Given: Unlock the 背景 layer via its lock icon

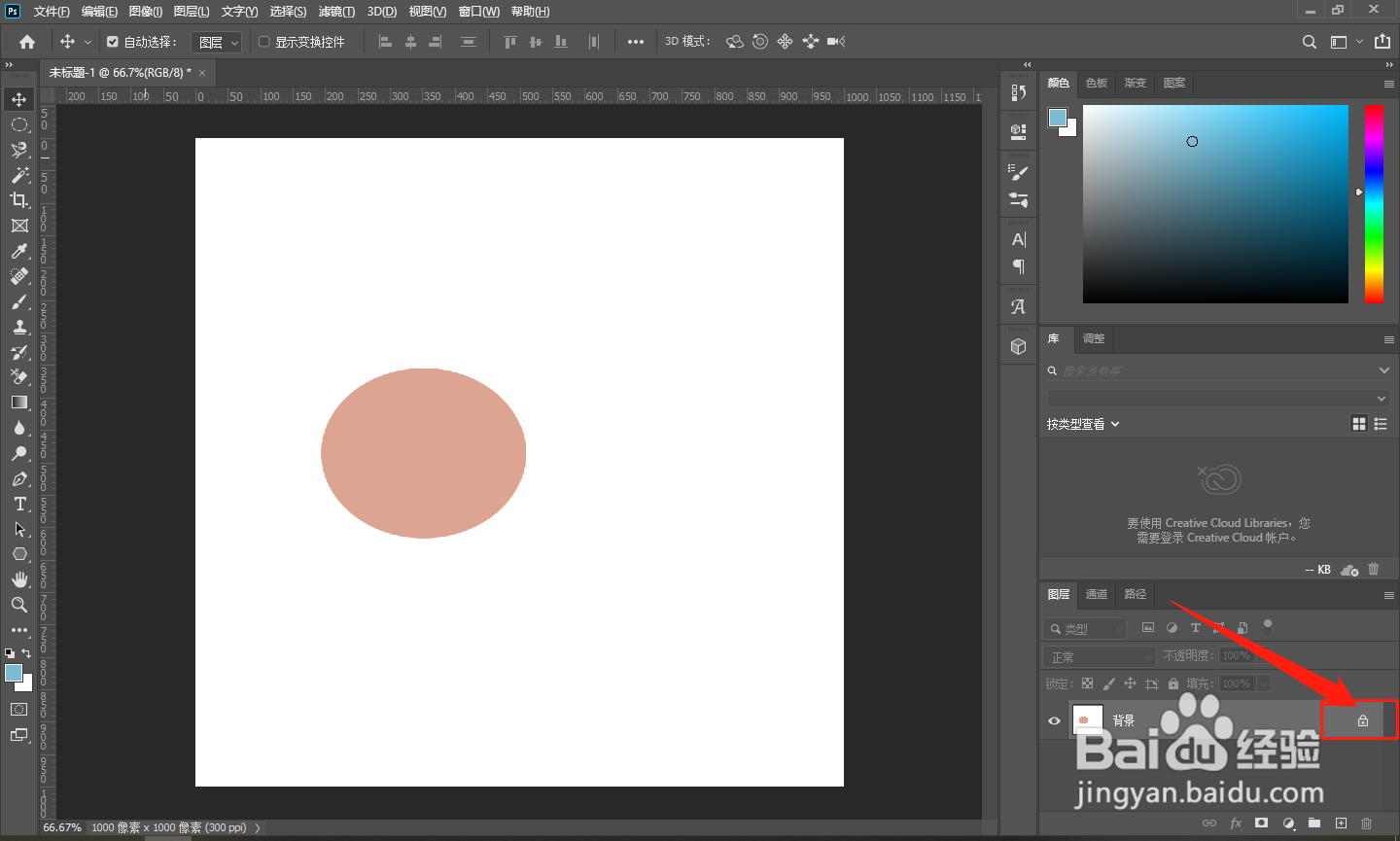Looking at the screenshot, I should (1363, 720).
